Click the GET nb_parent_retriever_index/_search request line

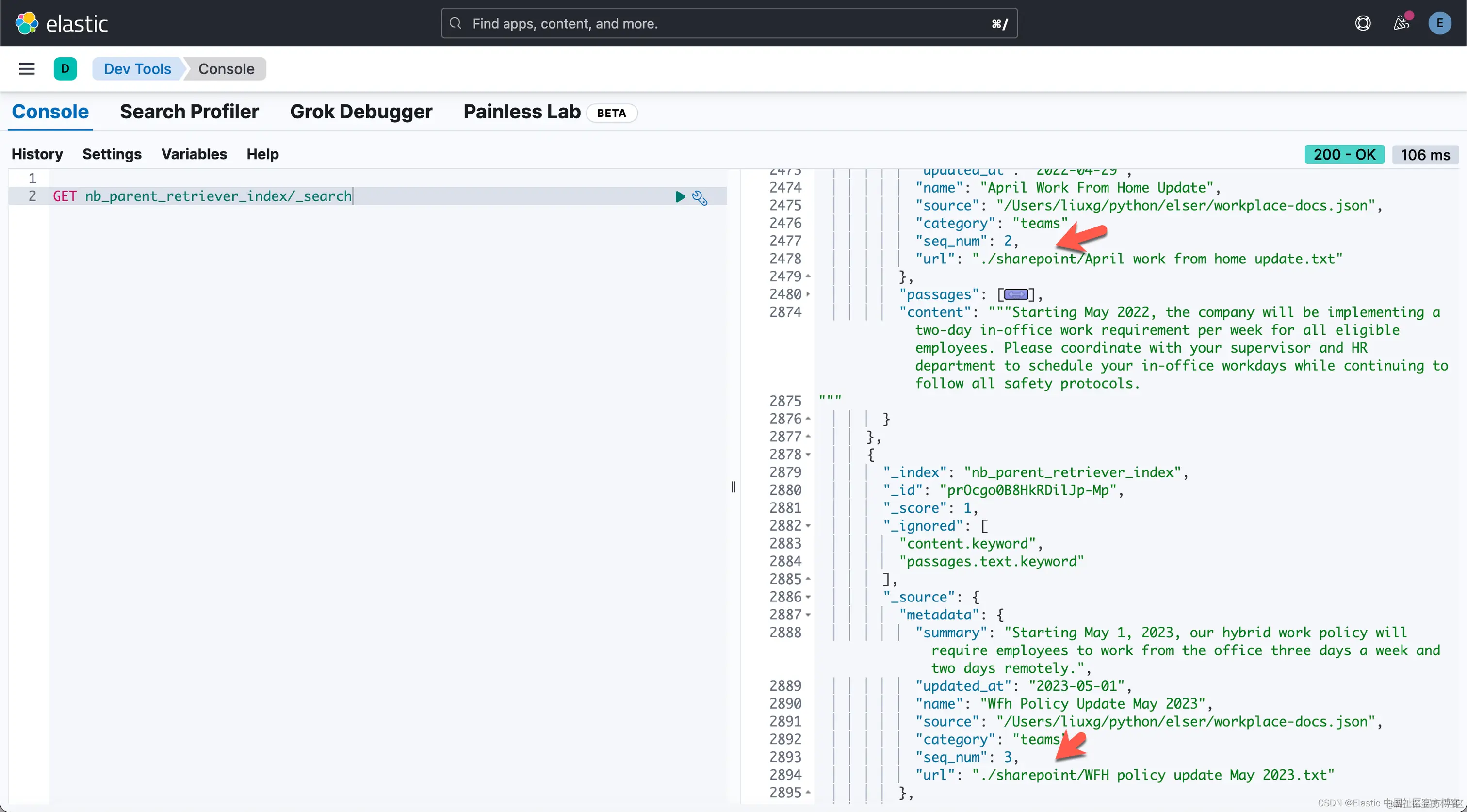(202, 196)
